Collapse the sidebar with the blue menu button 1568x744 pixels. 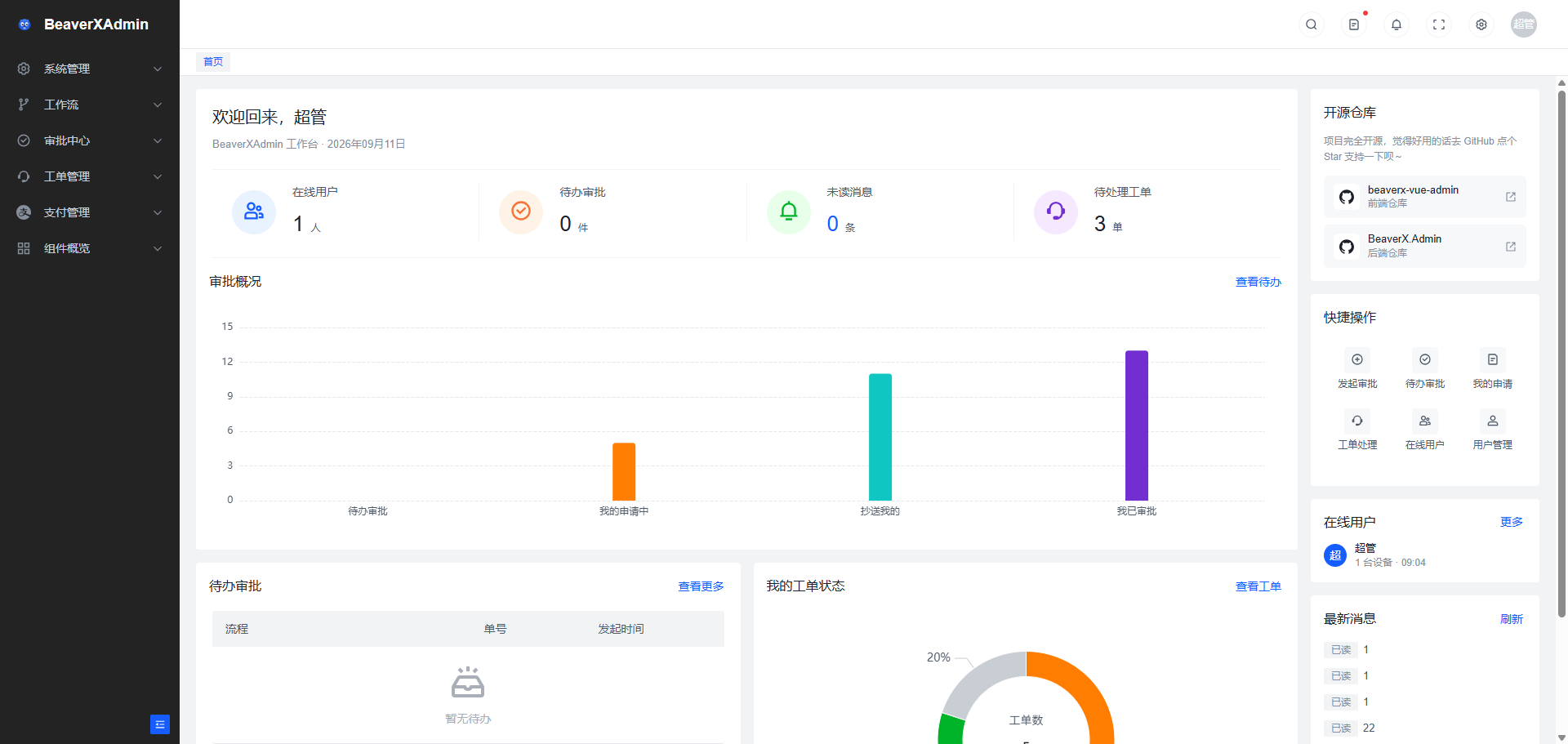160,724
